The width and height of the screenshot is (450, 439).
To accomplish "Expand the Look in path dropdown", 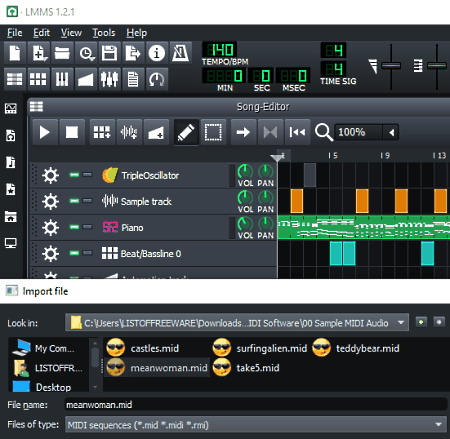I will click(401, 322).
